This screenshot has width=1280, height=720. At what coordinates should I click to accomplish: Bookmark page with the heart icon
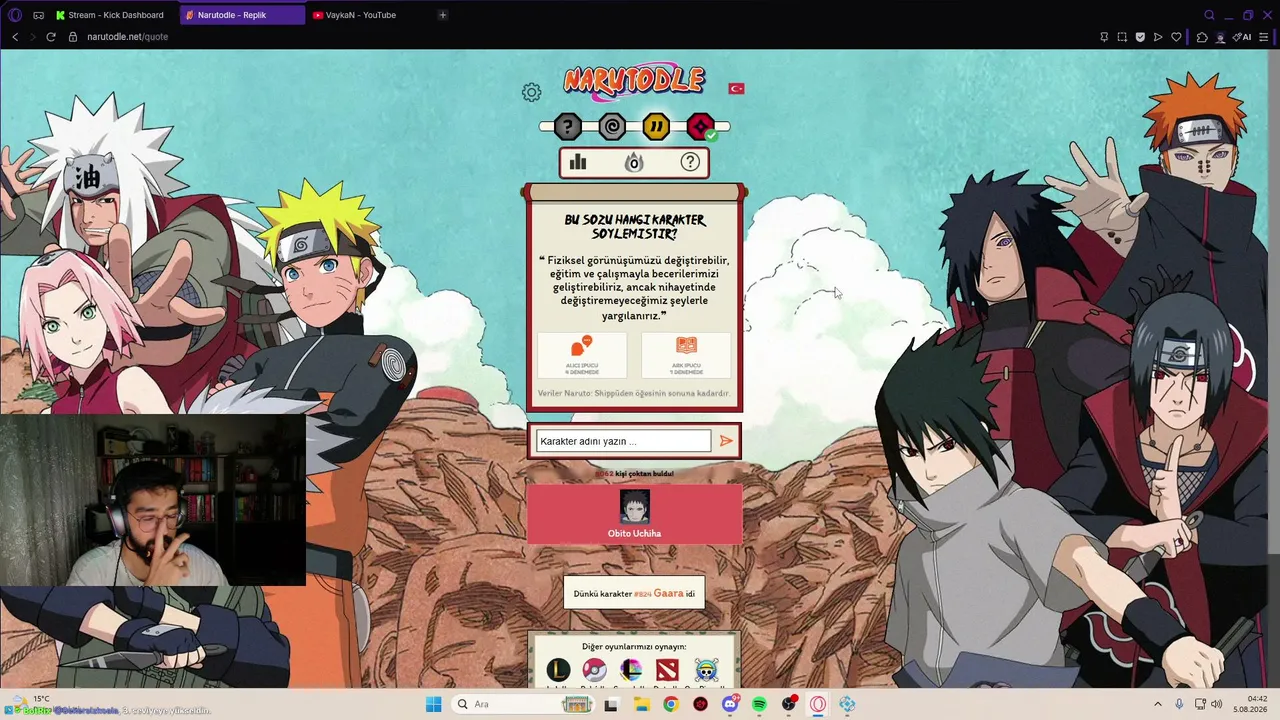pos(1176,37)
